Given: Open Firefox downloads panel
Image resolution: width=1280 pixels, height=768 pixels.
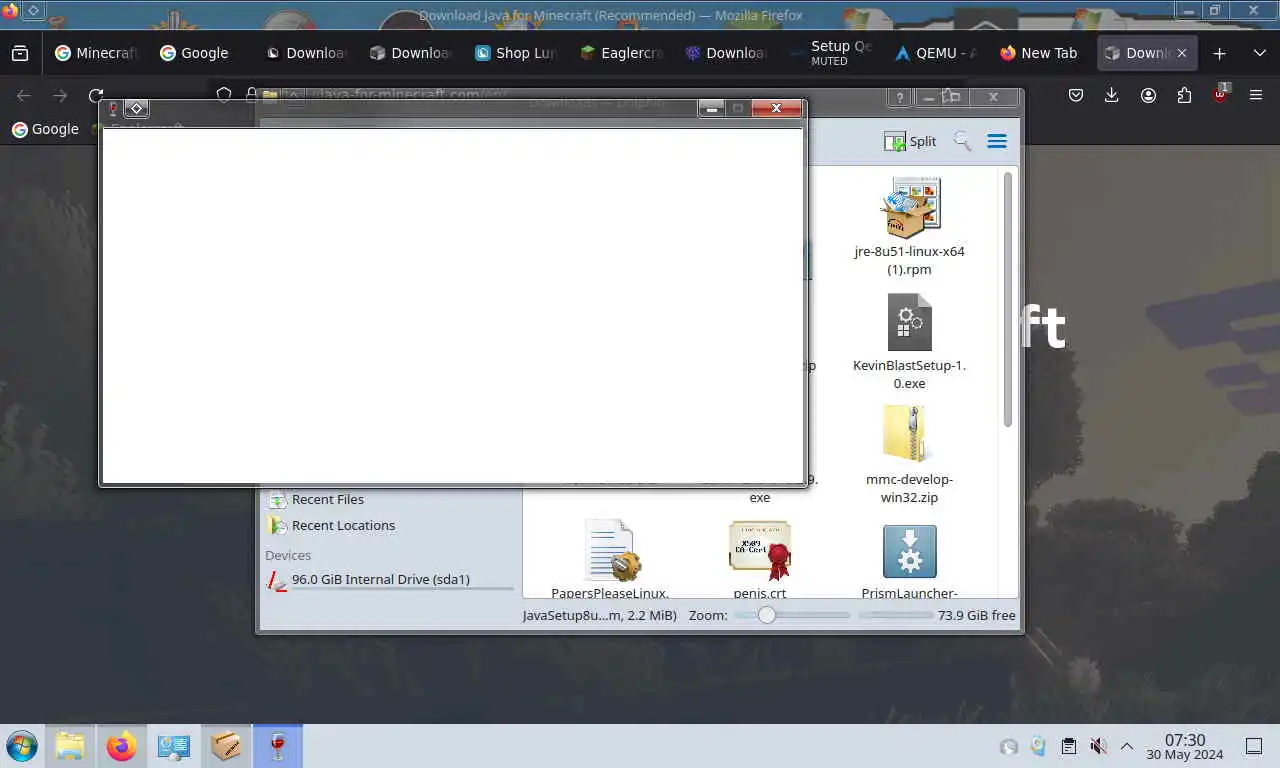Looking at the screenshot, I should 1112,95.
